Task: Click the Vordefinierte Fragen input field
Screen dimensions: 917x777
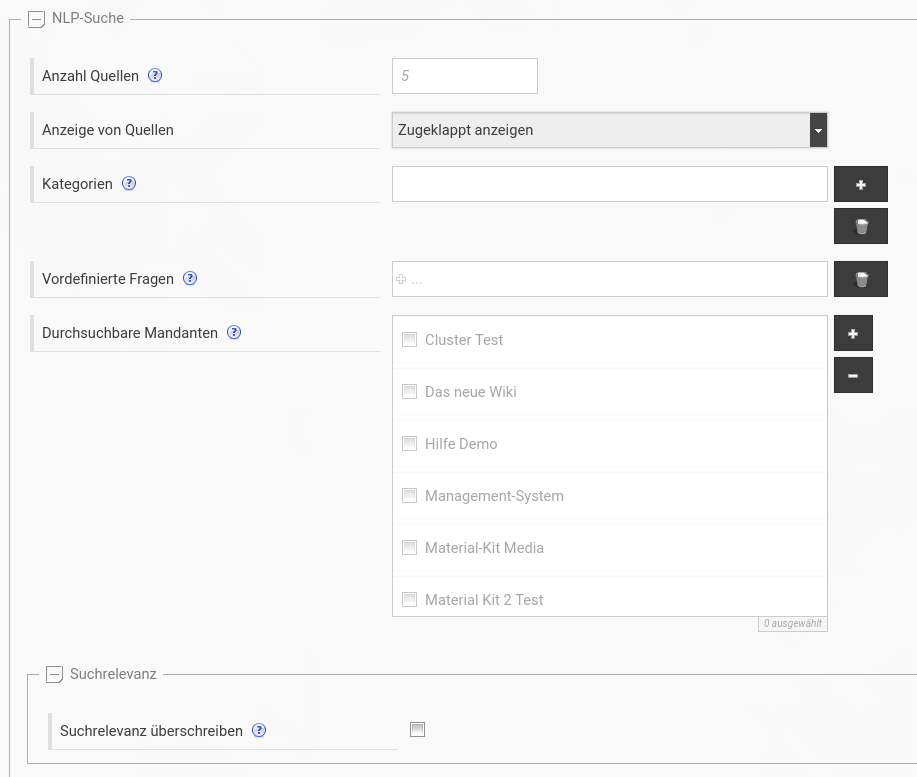Action: pos(609,279)
